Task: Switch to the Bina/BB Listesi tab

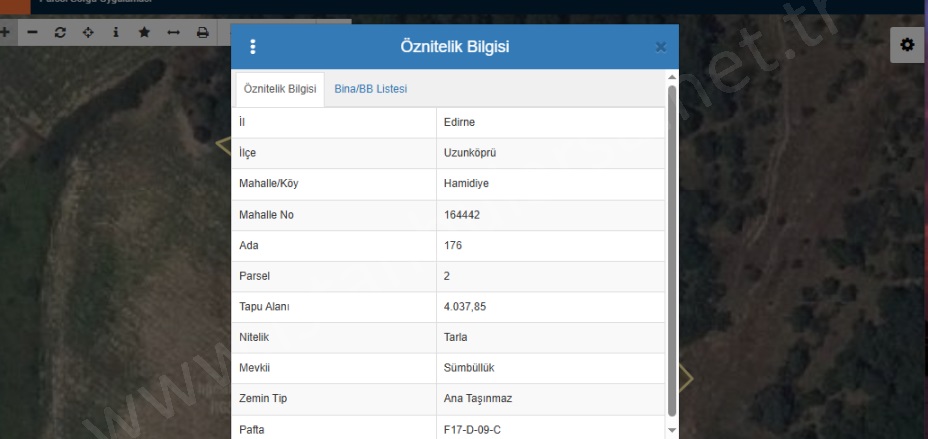Action: (370, 89)
